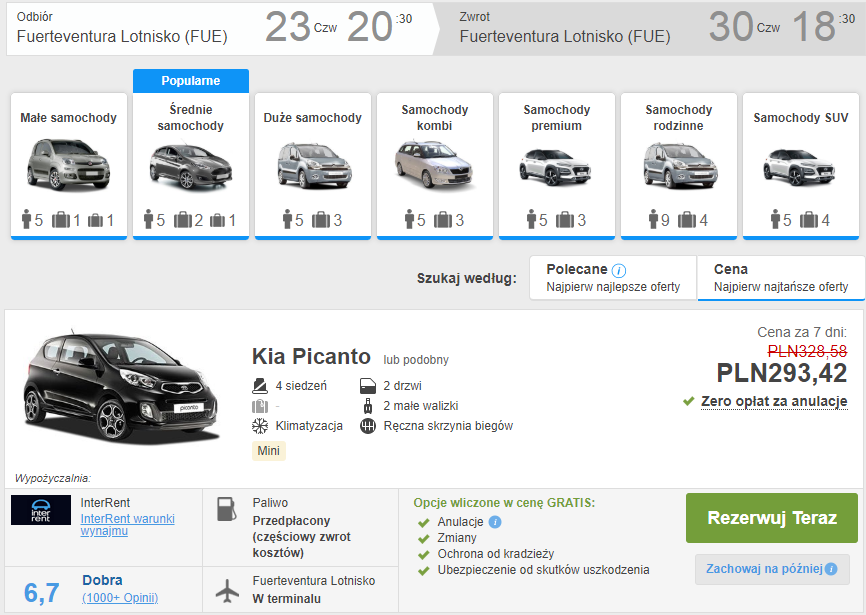Click the Rezerwuj Teraz button

[x=772, y=518]
